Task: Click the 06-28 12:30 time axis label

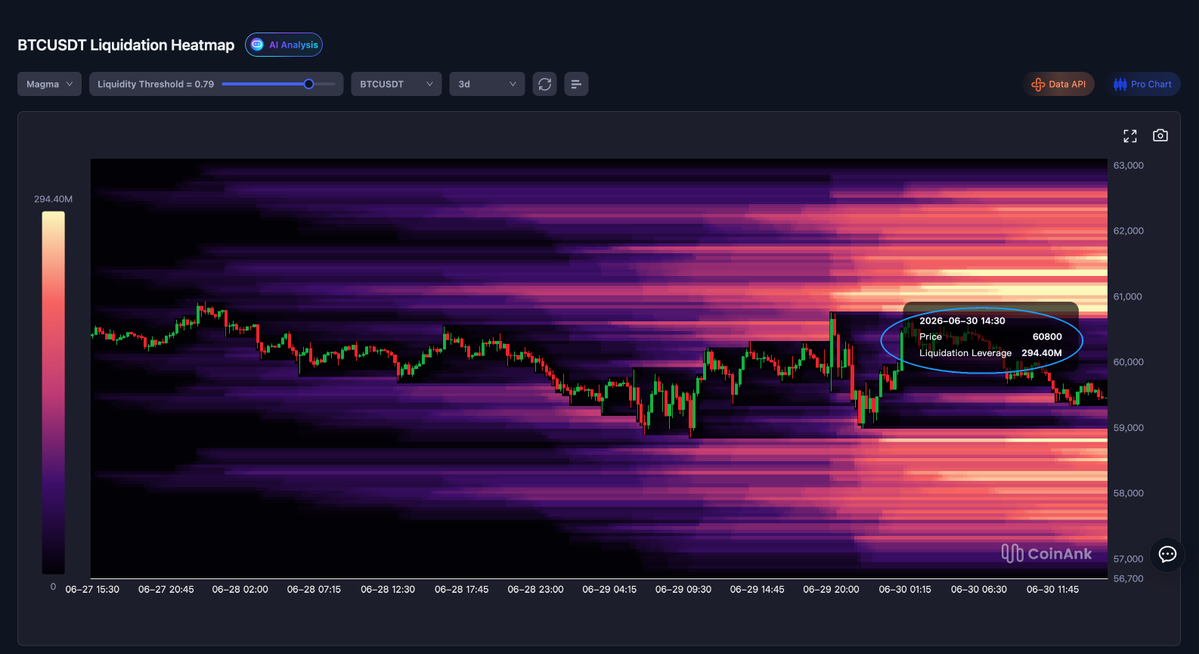Action: tap(388, 590)
